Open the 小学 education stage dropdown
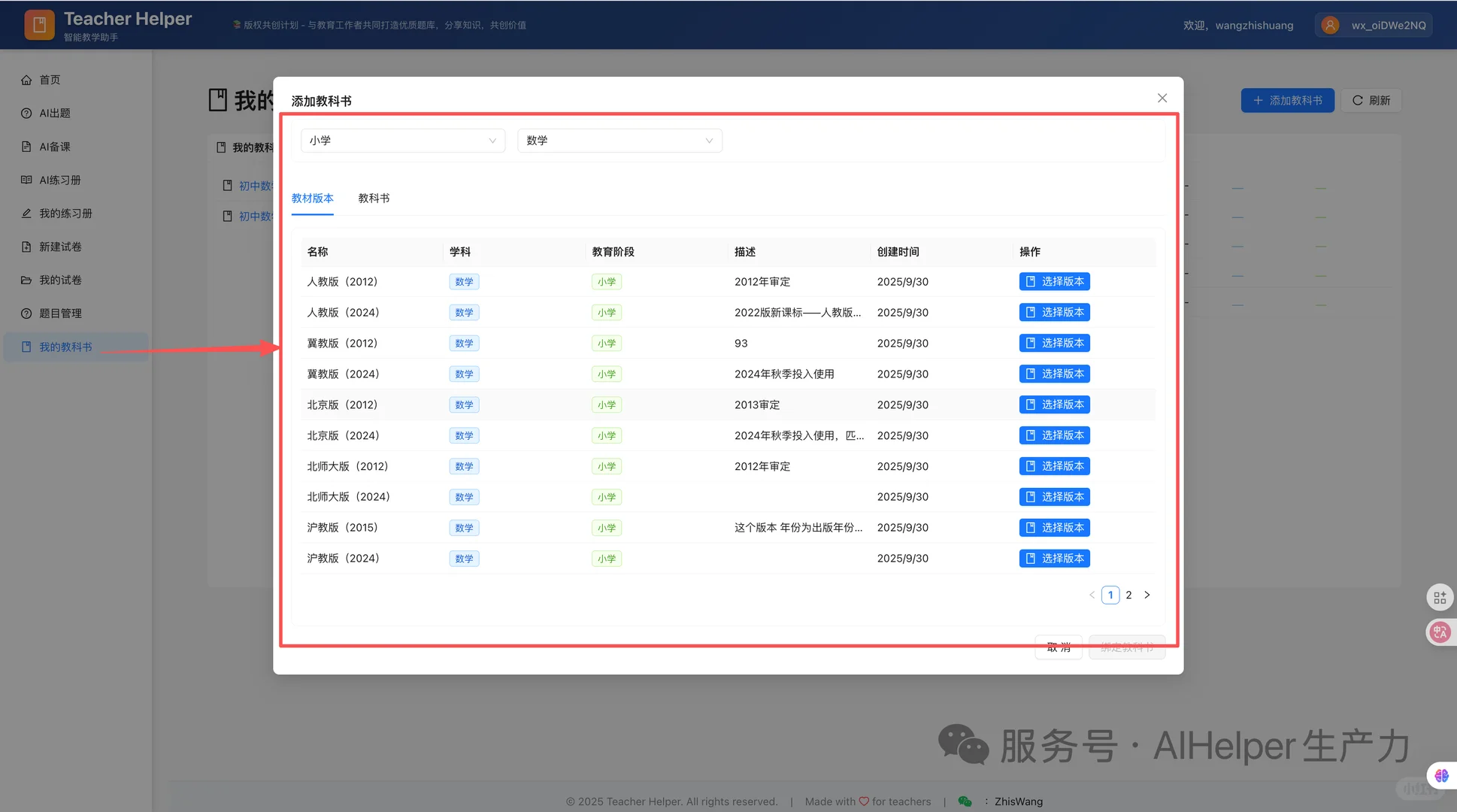 (x=402, y=141)
